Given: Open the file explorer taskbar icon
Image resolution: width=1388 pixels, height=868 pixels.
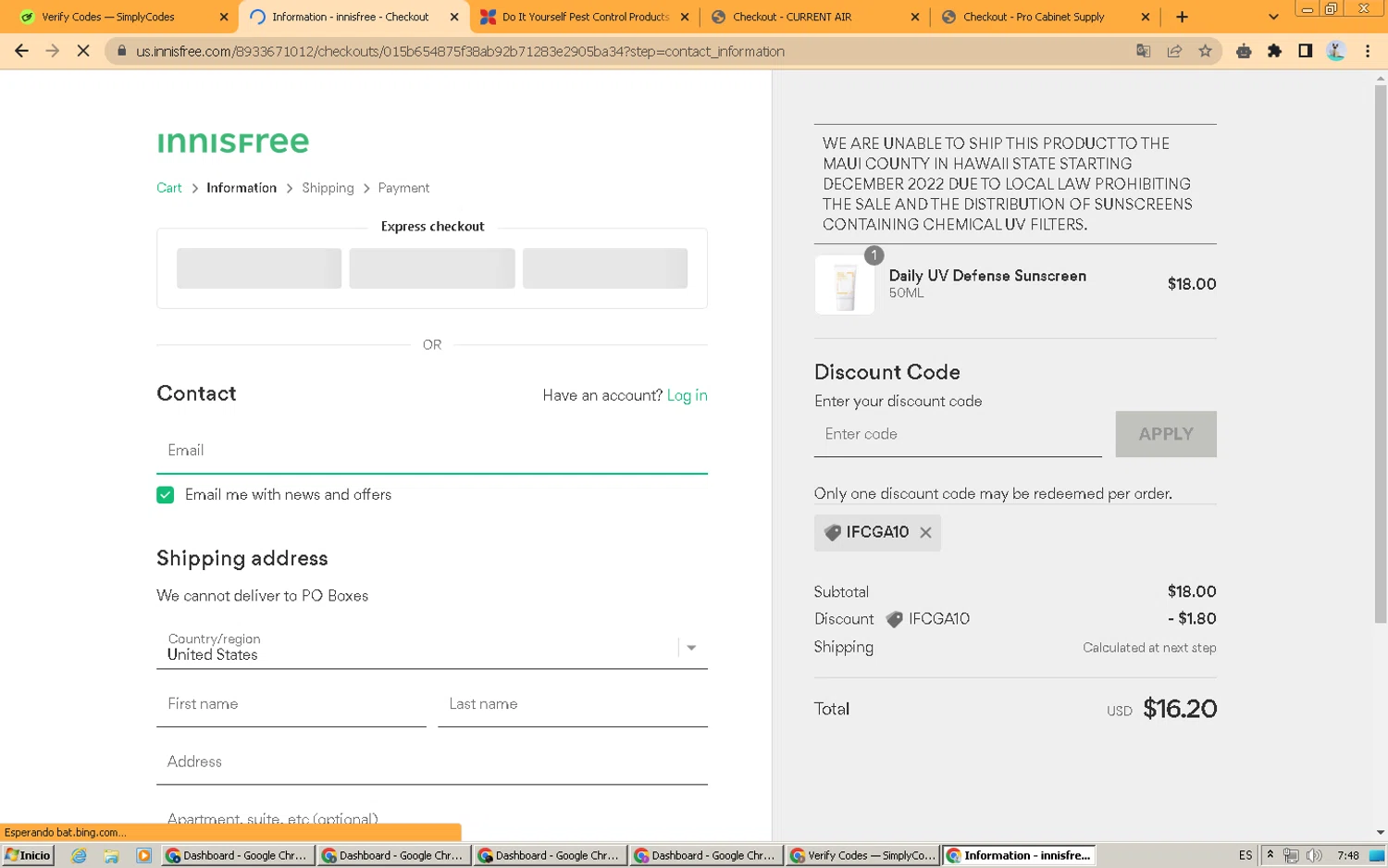Looking at the screenshot, I should [111, 856].
